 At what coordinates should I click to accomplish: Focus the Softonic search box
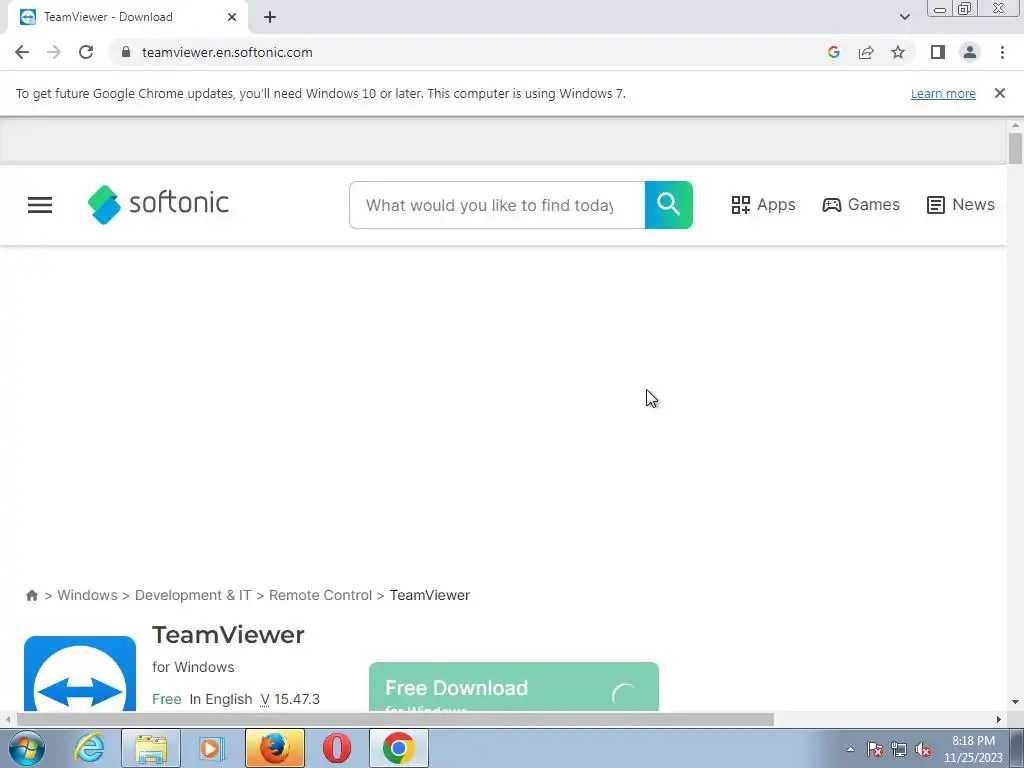(x=497, y=205)
